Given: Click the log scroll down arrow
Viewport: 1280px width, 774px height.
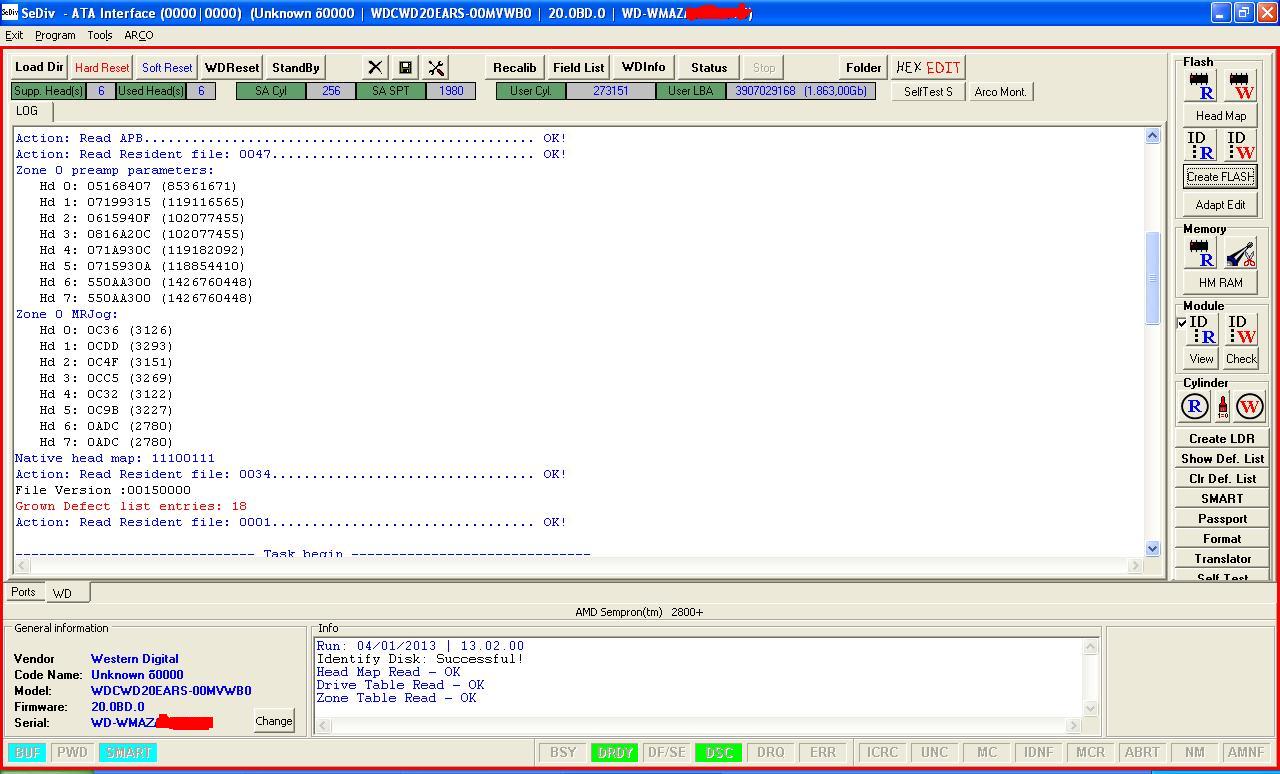Looking at the screenshot, I should 1152,548.
